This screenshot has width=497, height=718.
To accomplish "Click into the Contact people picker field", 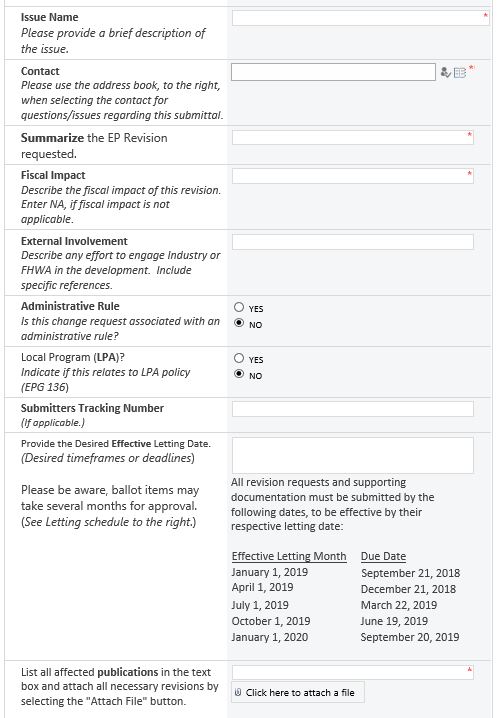I will (333, 72).
